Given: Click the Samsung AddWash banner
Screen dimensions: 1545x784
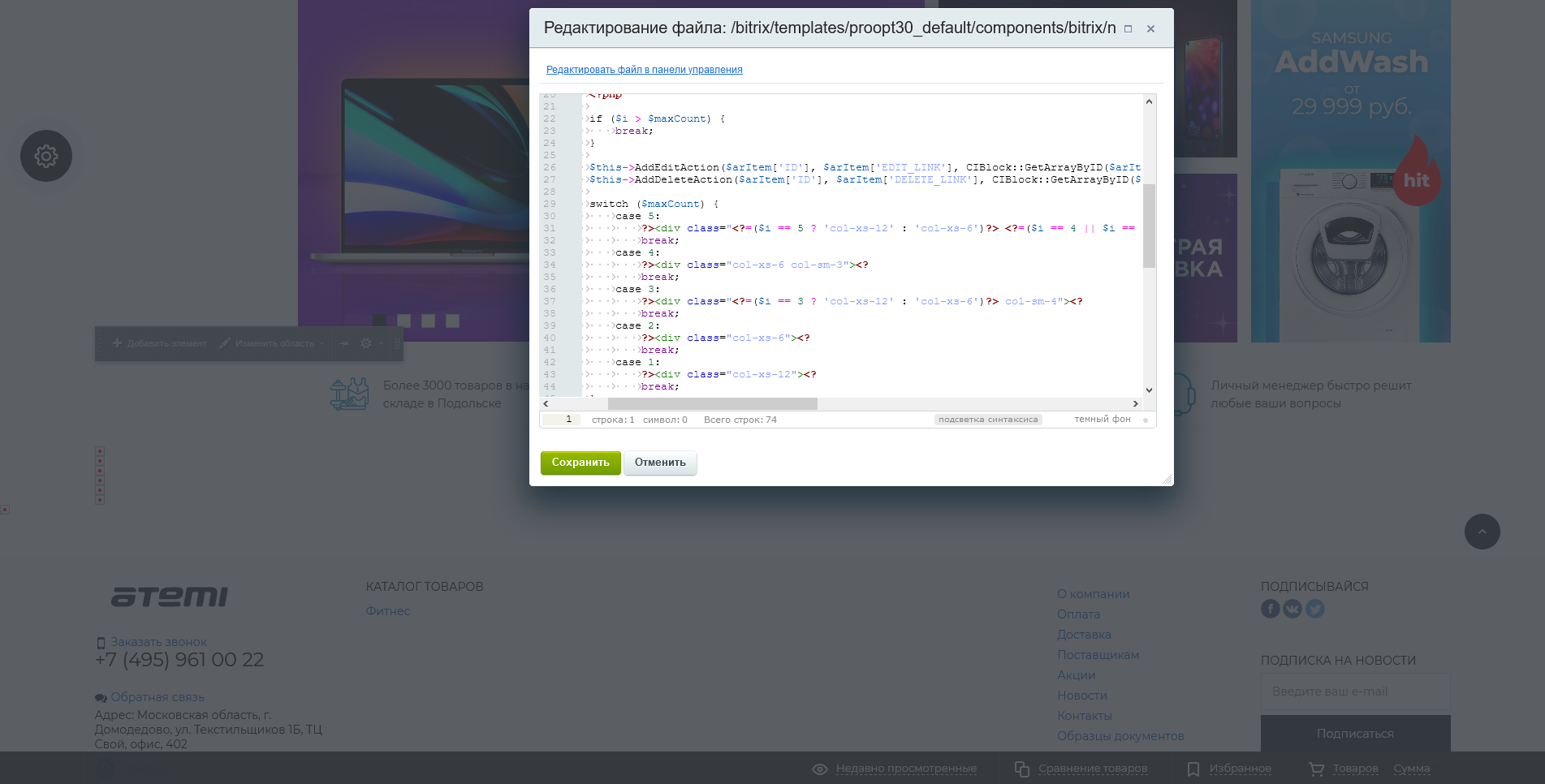Looking at the screenshot, I should 1350,170.
